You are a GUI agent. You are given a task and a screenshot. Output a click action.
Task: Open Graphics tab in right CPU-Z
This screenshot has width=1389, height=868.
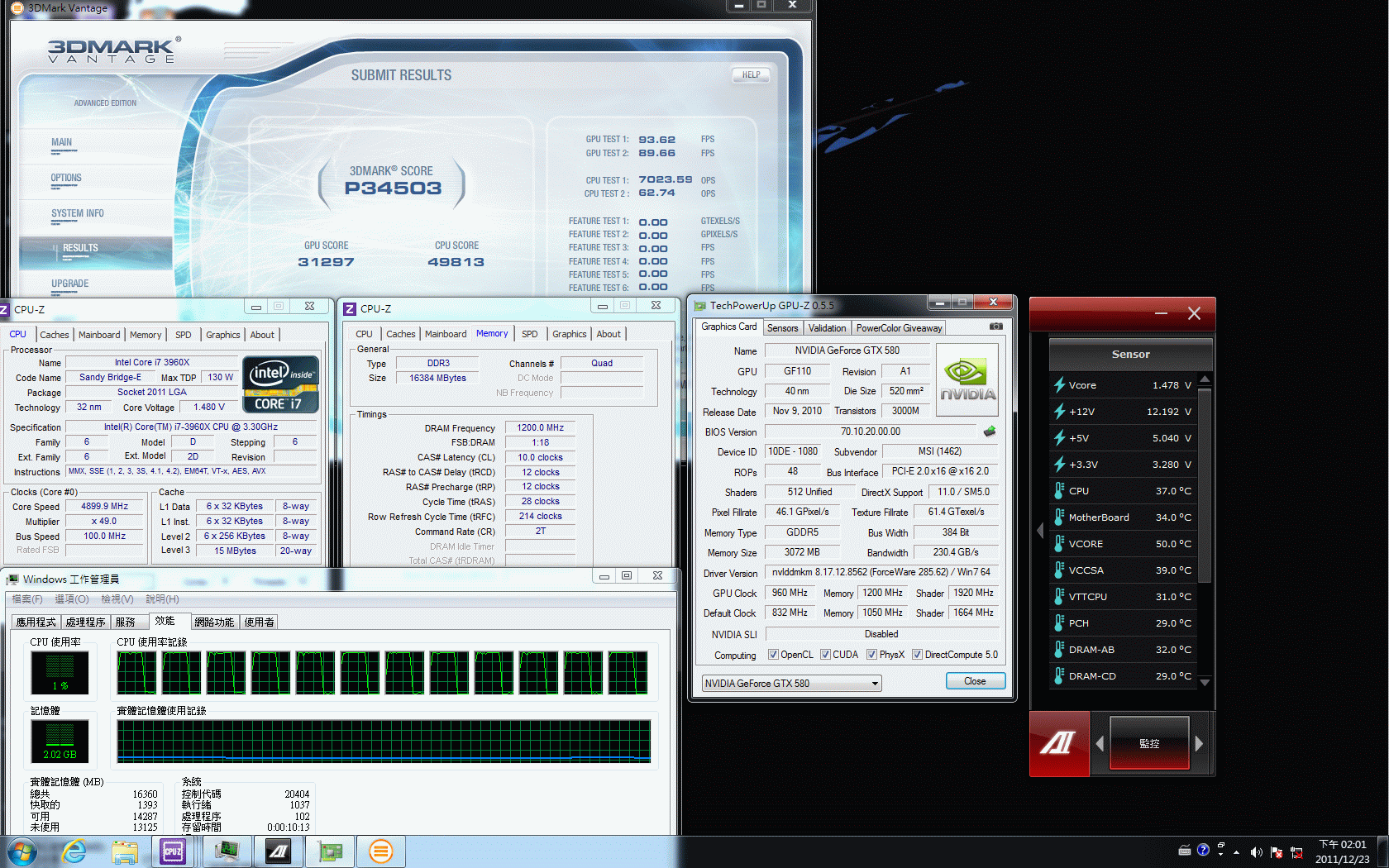click(x=570, y=334)
